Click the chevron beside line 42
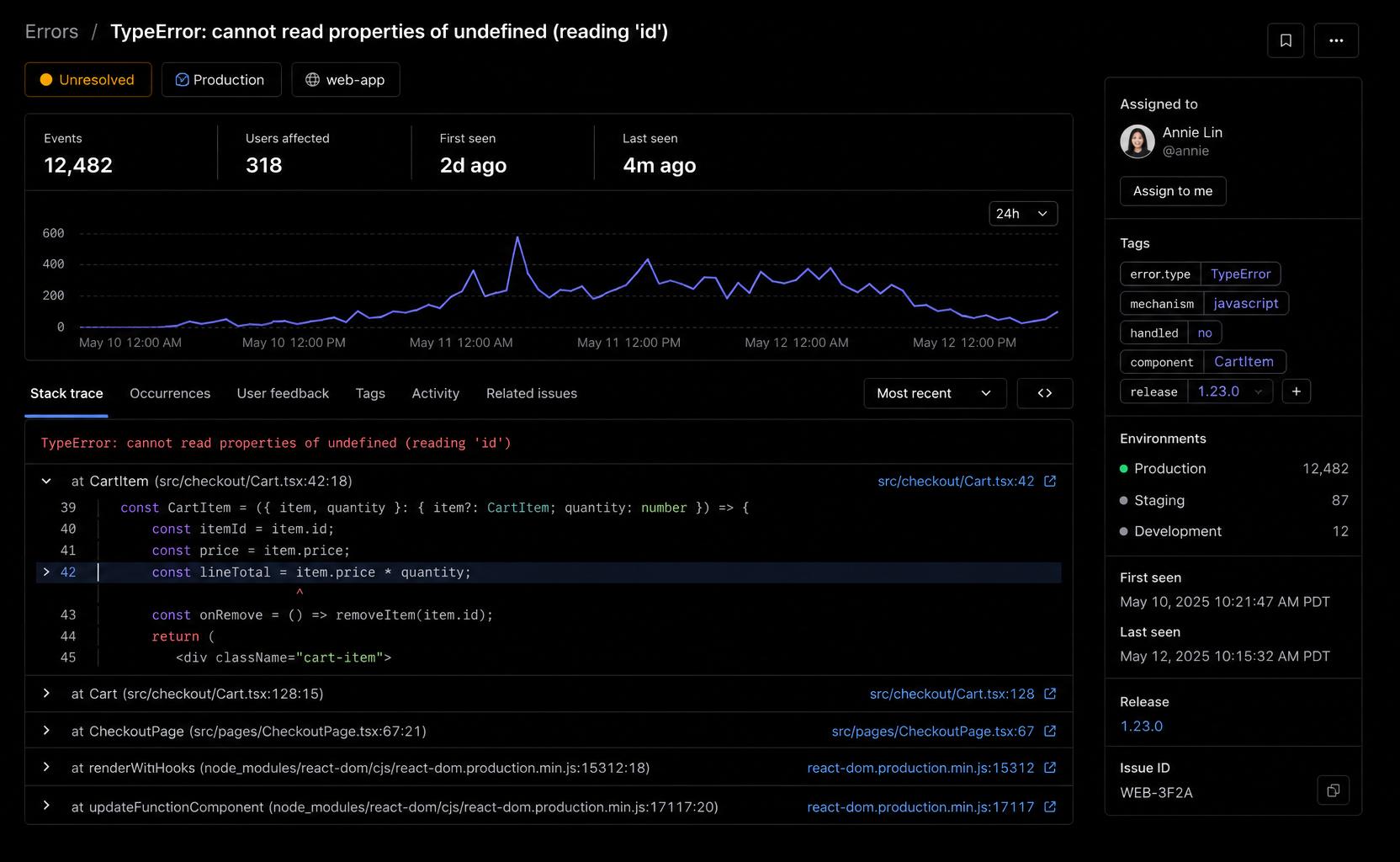This screenshot has width=1400, height=862. pos(46,572)
